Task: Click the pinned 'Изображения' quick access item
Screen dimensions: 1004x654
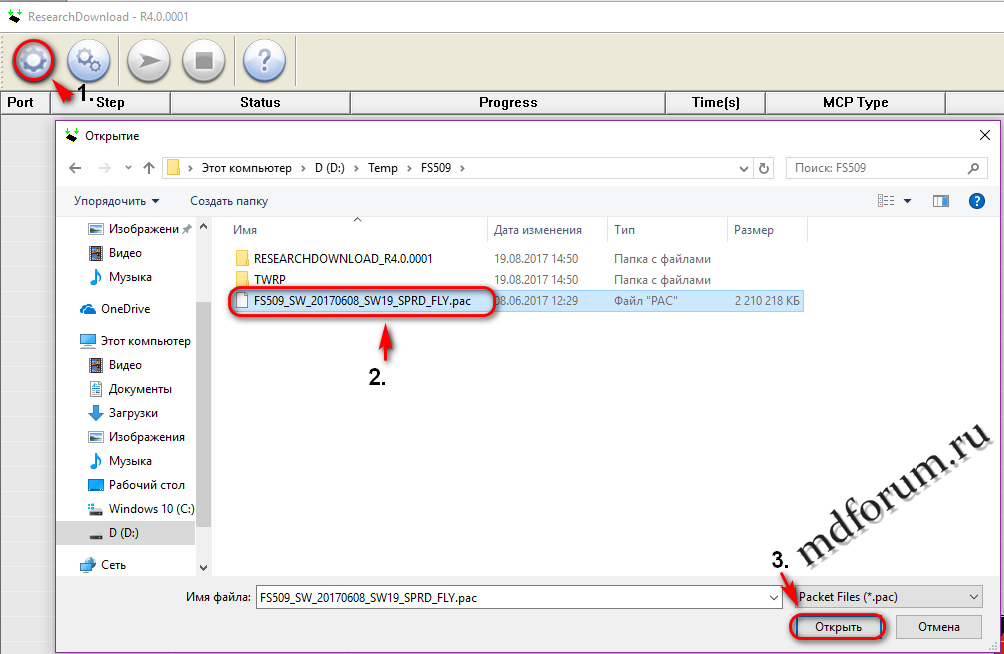Action: [x=143, y=229]
